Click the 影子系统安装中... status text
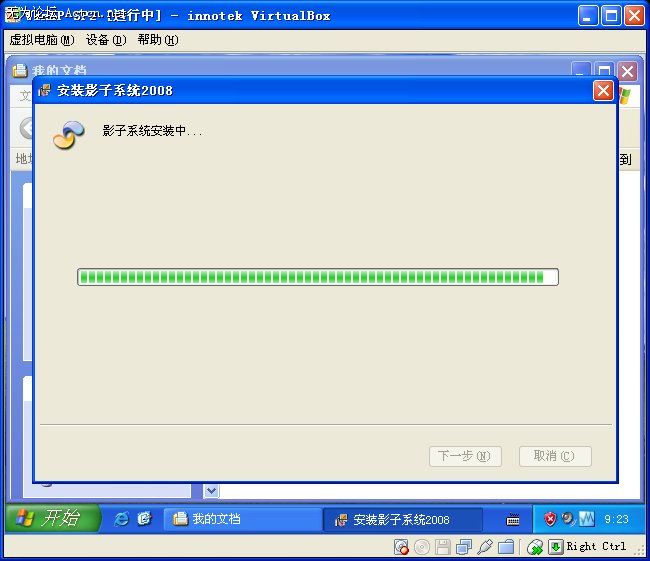 pos(152,131)
